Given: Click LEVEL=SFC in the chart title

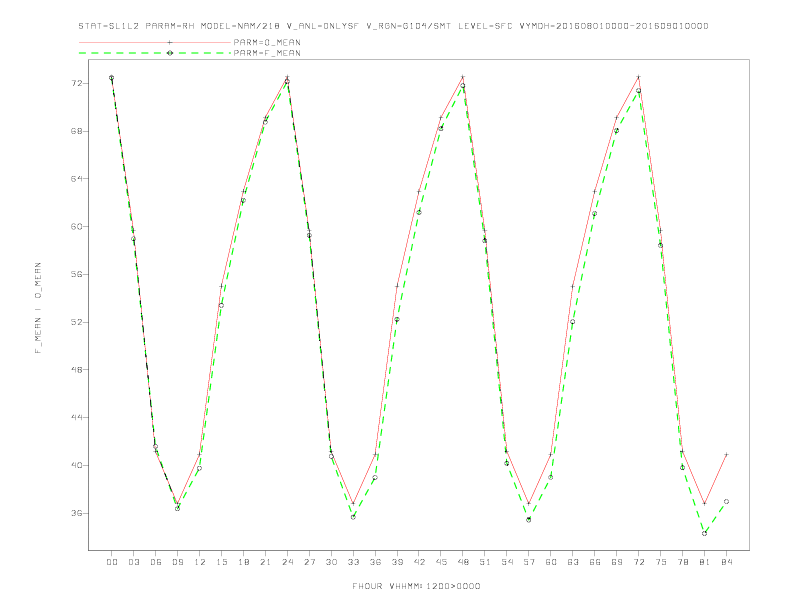Looking at the screenshot, I should pyautogui.click(x=485, y=26).
